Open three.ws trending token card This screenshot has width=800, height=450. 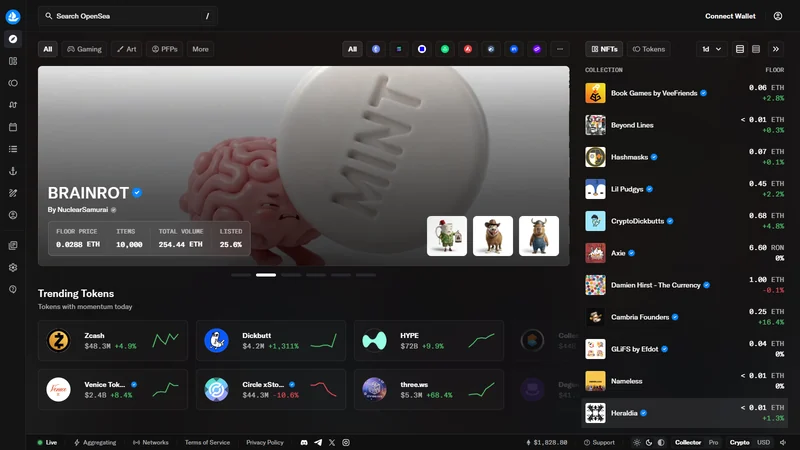pyautogui.click(x=429, y=389)
